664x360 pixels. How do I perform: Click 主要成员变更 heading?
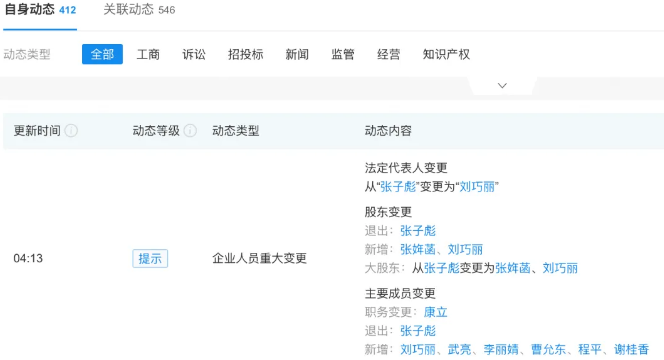coord(400,294)
